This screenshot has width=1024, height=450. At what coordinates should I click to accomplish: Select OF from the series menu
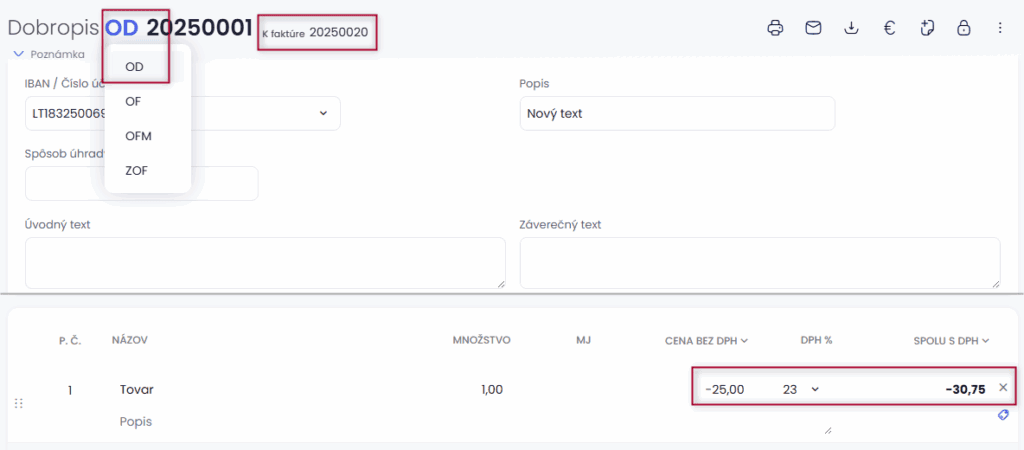click(133, 101)
